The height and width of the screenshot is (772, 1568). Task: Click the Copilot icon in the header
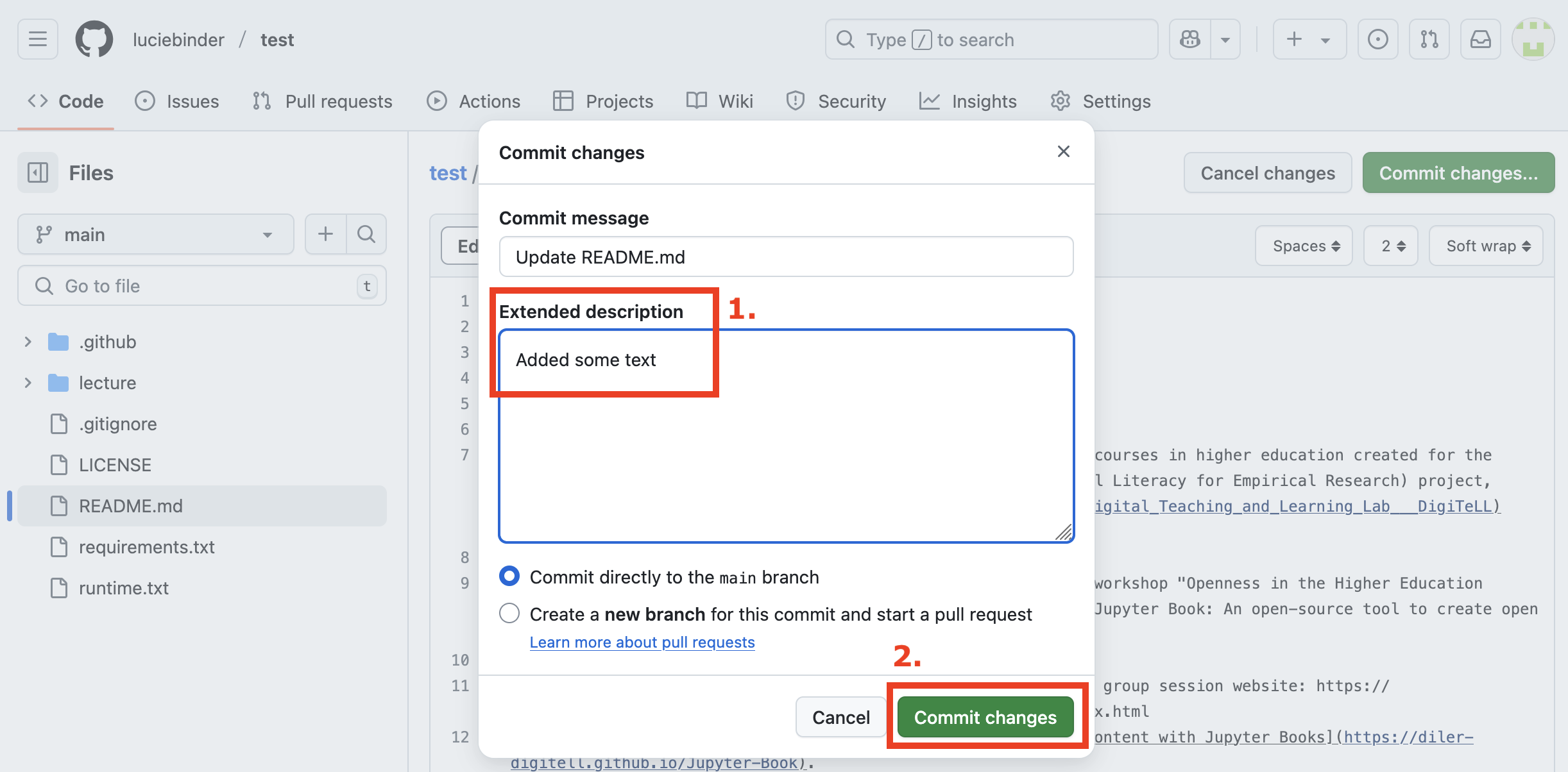click(1190, 39)
